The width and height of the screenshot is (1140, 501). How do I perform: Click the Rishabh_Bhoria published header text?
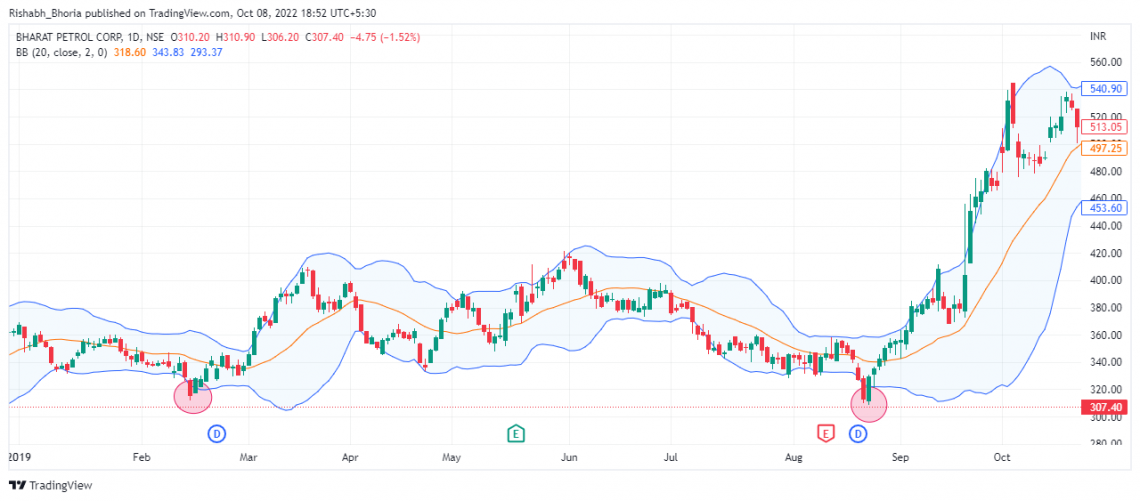coord(193,12)
